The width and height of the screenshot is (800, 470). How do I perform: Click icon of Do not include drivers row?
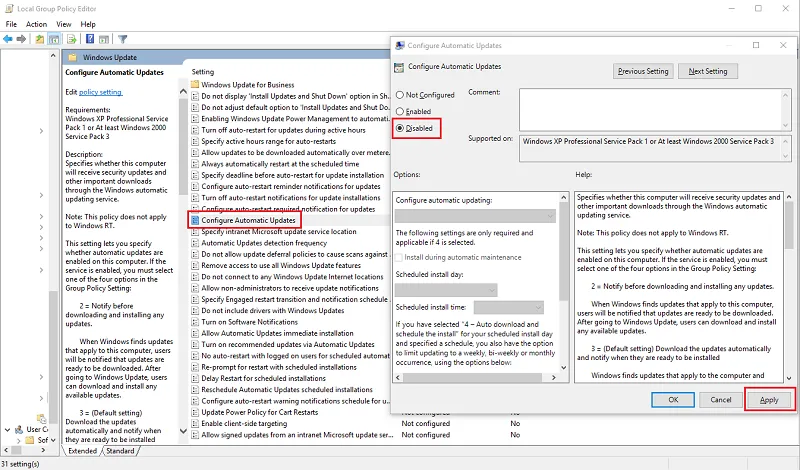pos(195,311)
